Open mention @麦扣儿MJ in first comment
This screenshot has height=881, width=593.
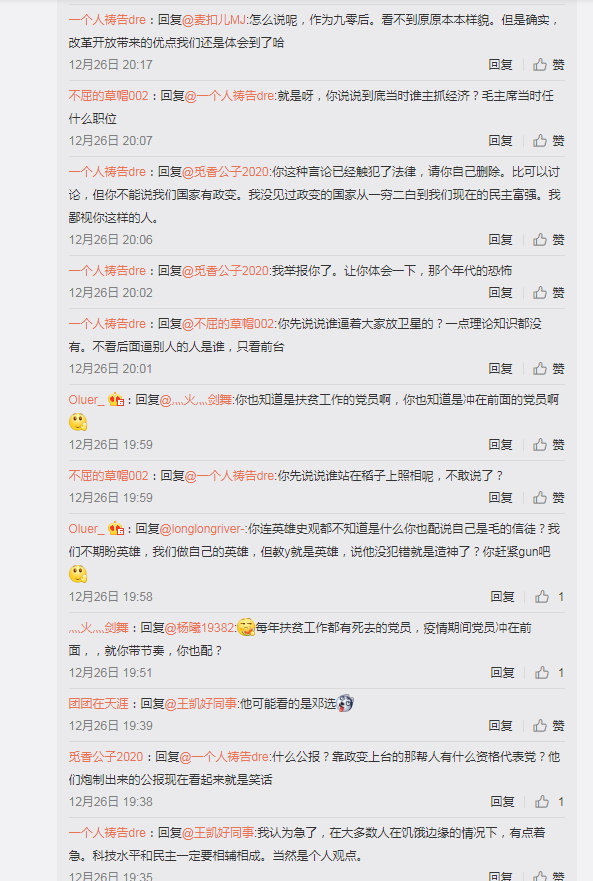(214, 20)
